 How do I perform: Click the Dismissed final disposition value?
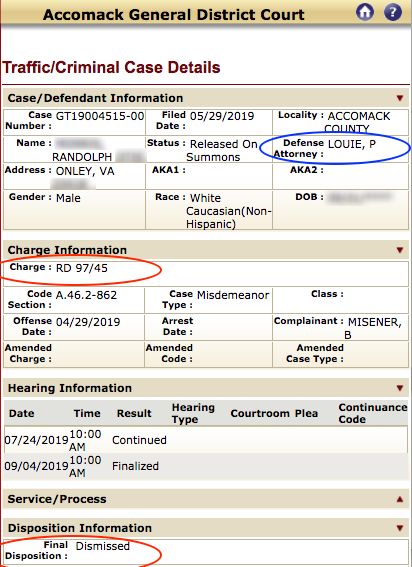(x=102, y=546)
